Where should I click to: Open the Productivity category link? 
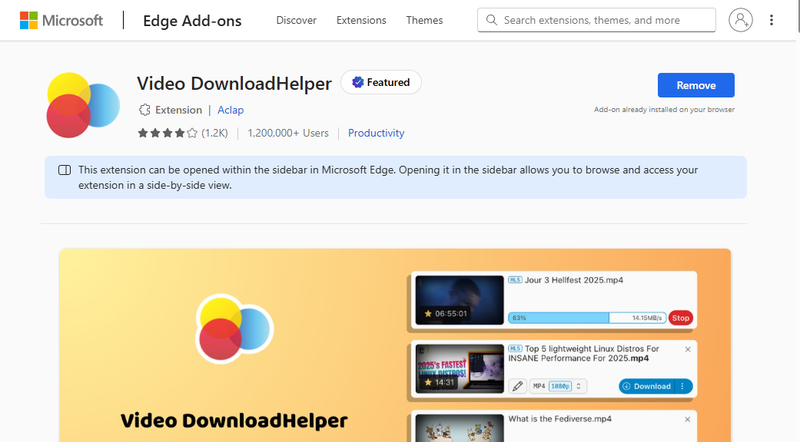pos(376,133)
